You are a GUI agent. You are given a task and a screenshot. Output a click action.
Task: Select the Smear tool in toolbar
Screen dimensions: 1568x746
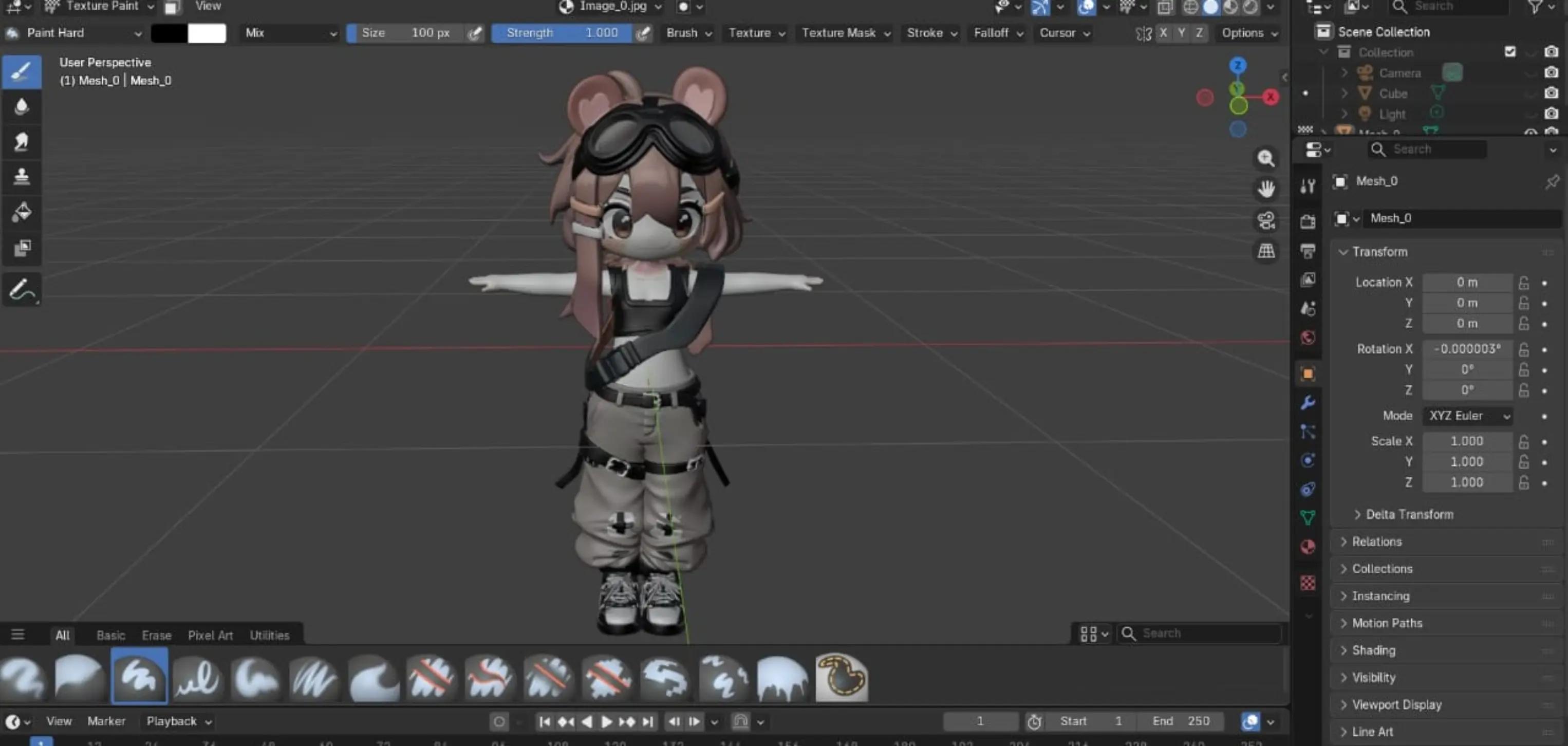pos(22,142)
